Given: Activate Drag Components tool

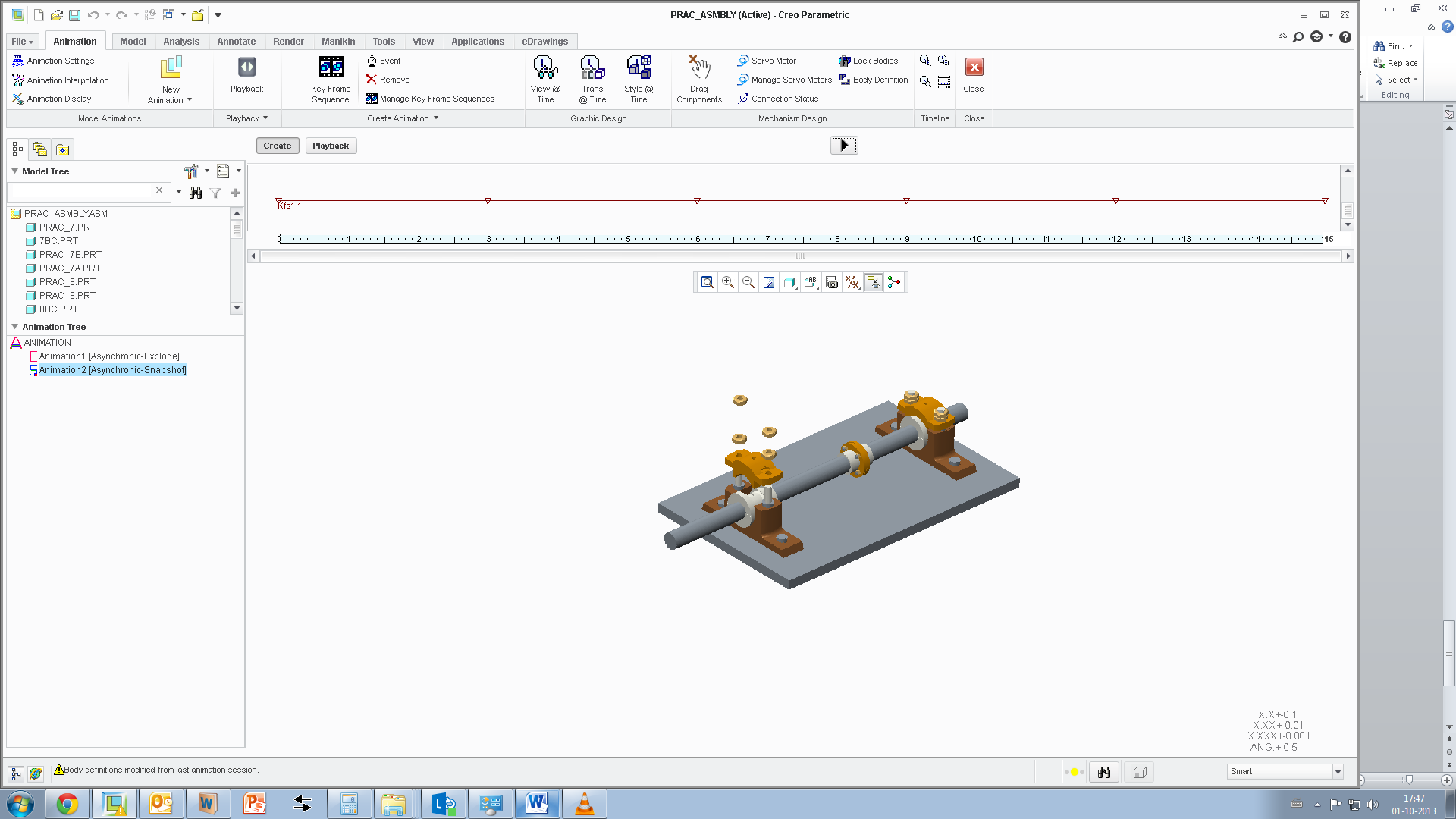Looking at the screenshot, I should coord(699,79).
